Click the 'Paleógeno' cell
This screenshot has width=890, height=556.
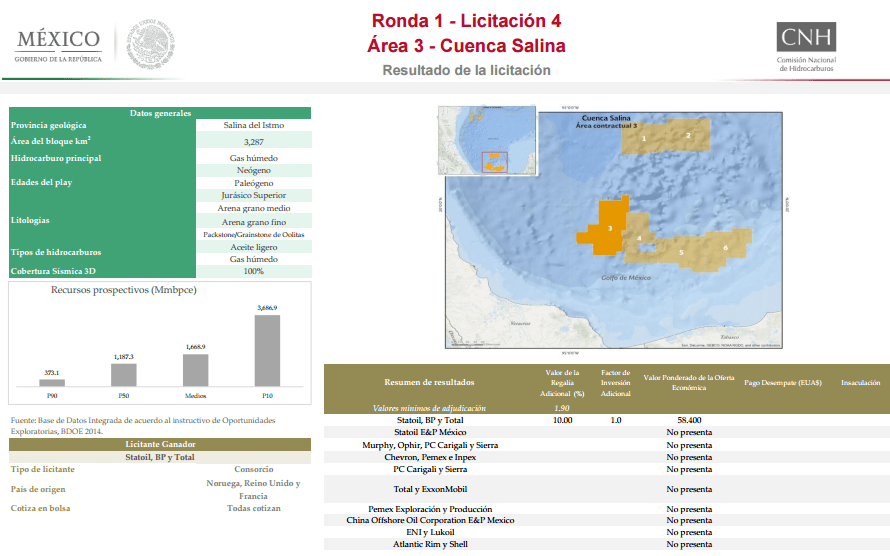tap(254, 183)
